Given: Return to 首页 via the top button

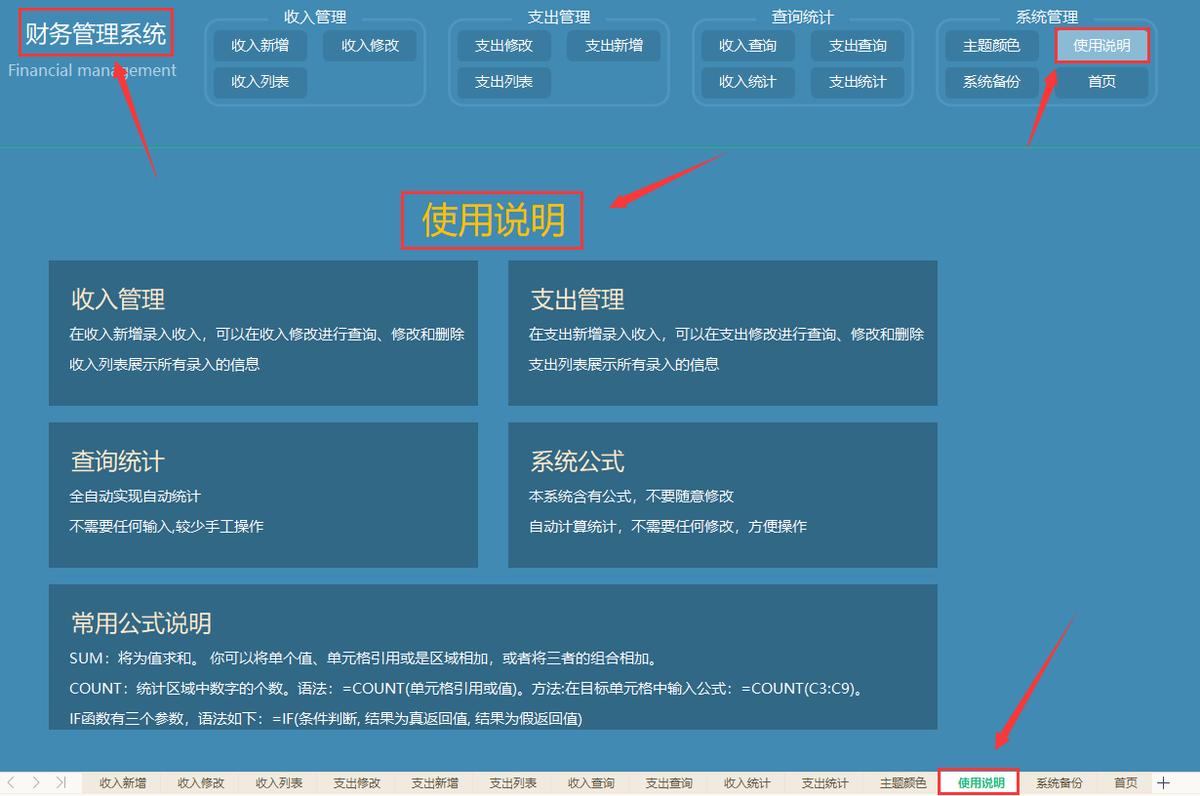Looking at the screenshot, I should (x=1102, y=83).
